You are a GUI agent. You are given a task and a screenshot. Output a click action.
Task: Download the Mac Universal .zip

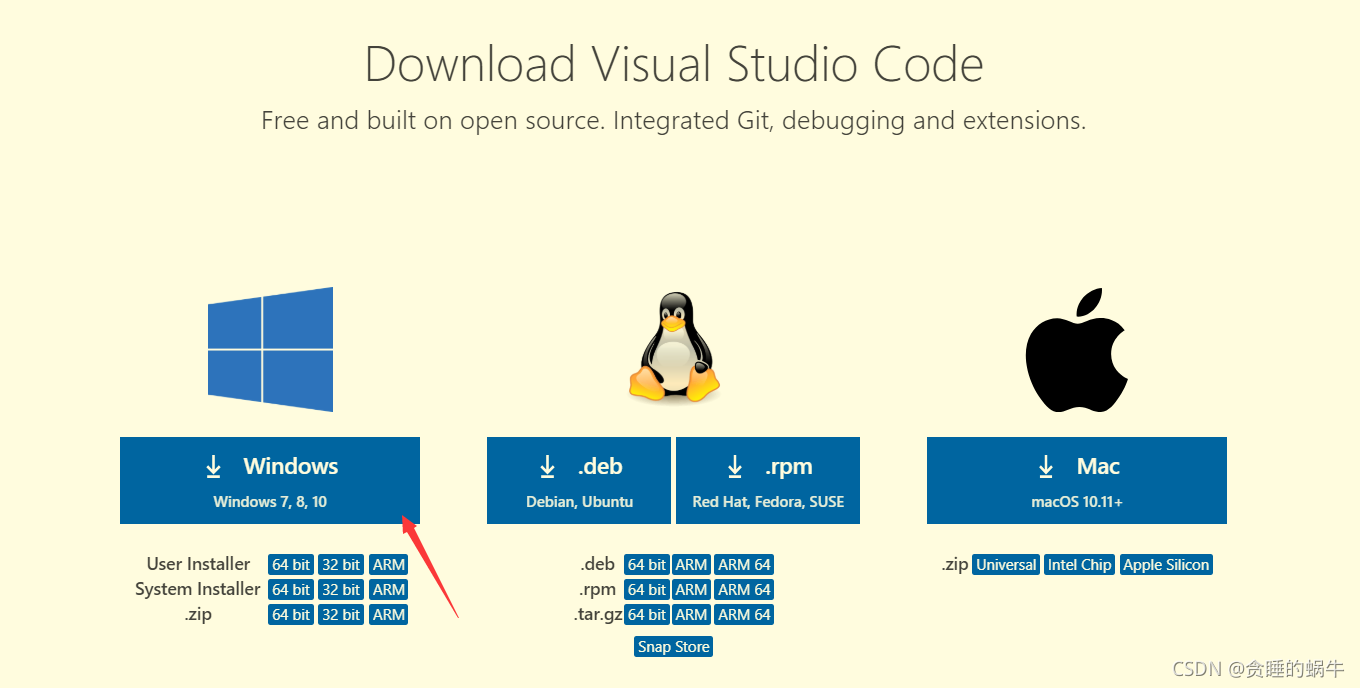coord(1006,565)
